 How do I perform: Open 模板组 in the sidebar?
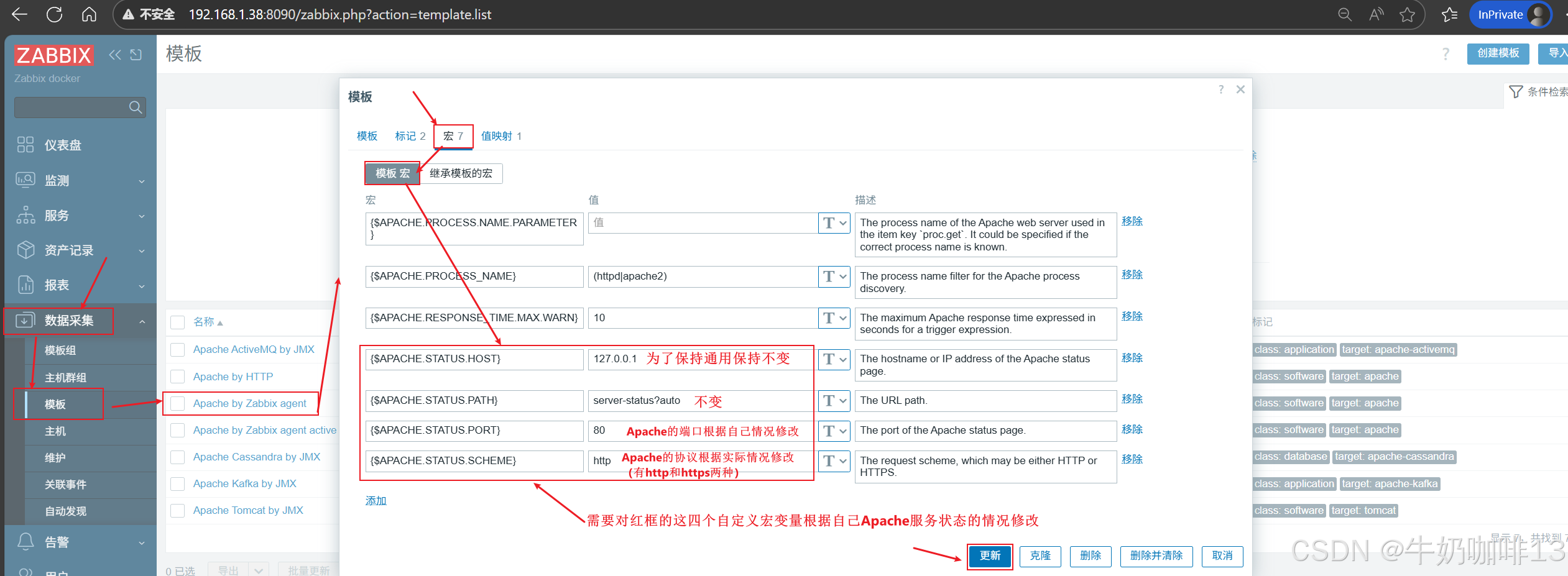(x=60, y=350)
